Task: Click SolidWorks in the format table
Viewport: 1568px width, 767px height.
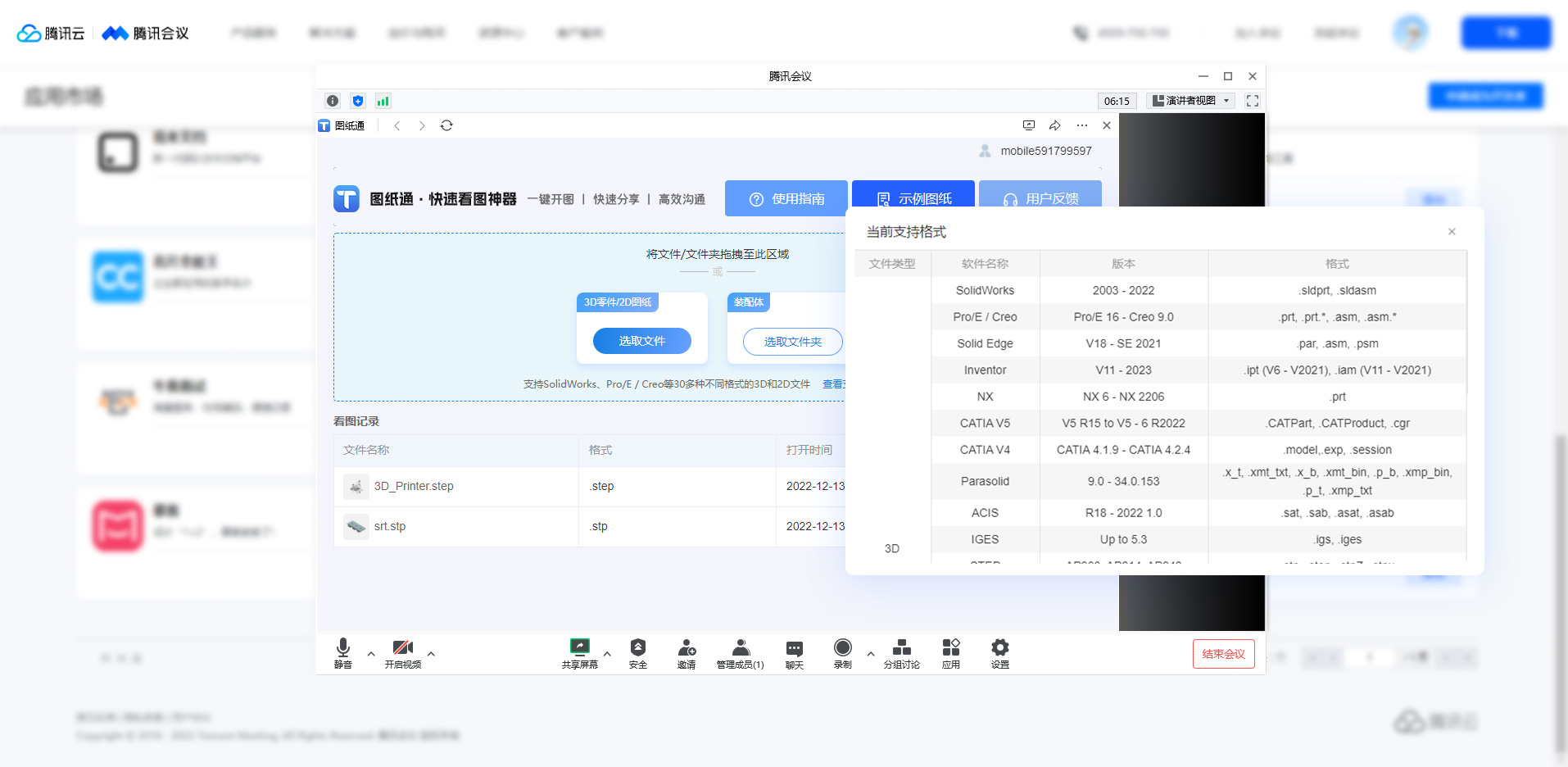Action: (985, 290)
